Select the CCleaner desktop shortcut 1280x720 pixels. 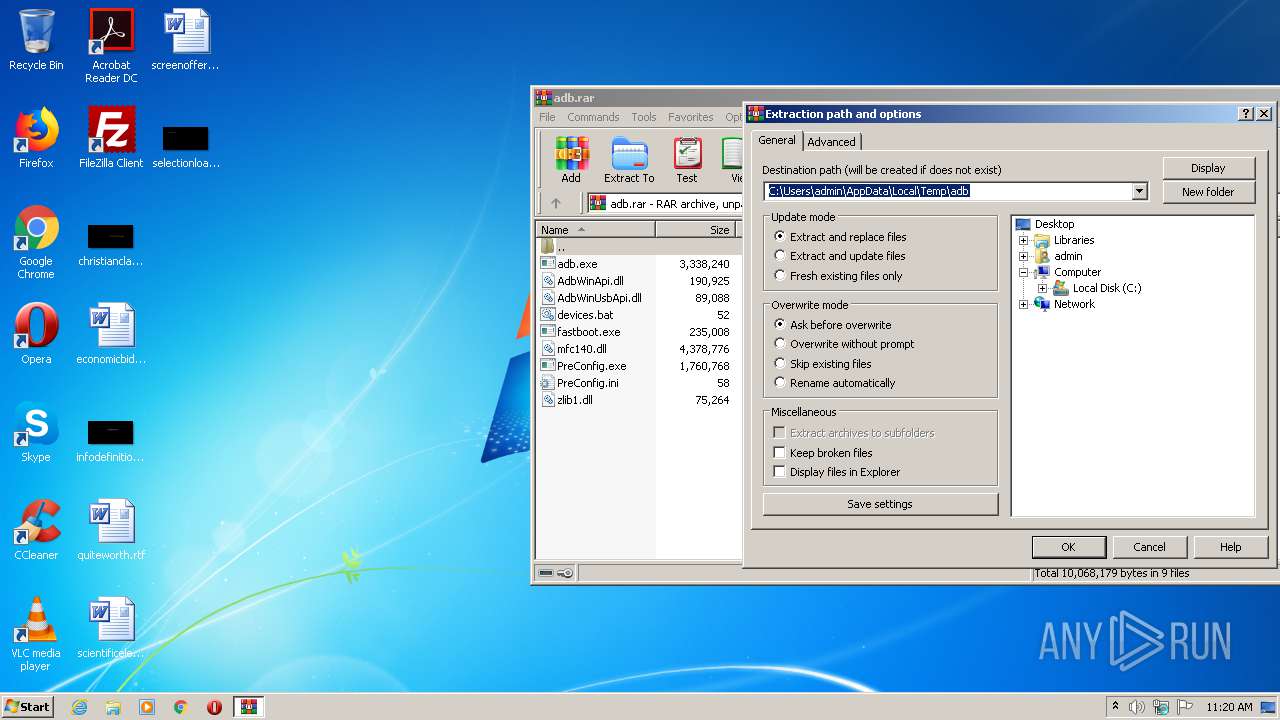(x=36, y=530)
